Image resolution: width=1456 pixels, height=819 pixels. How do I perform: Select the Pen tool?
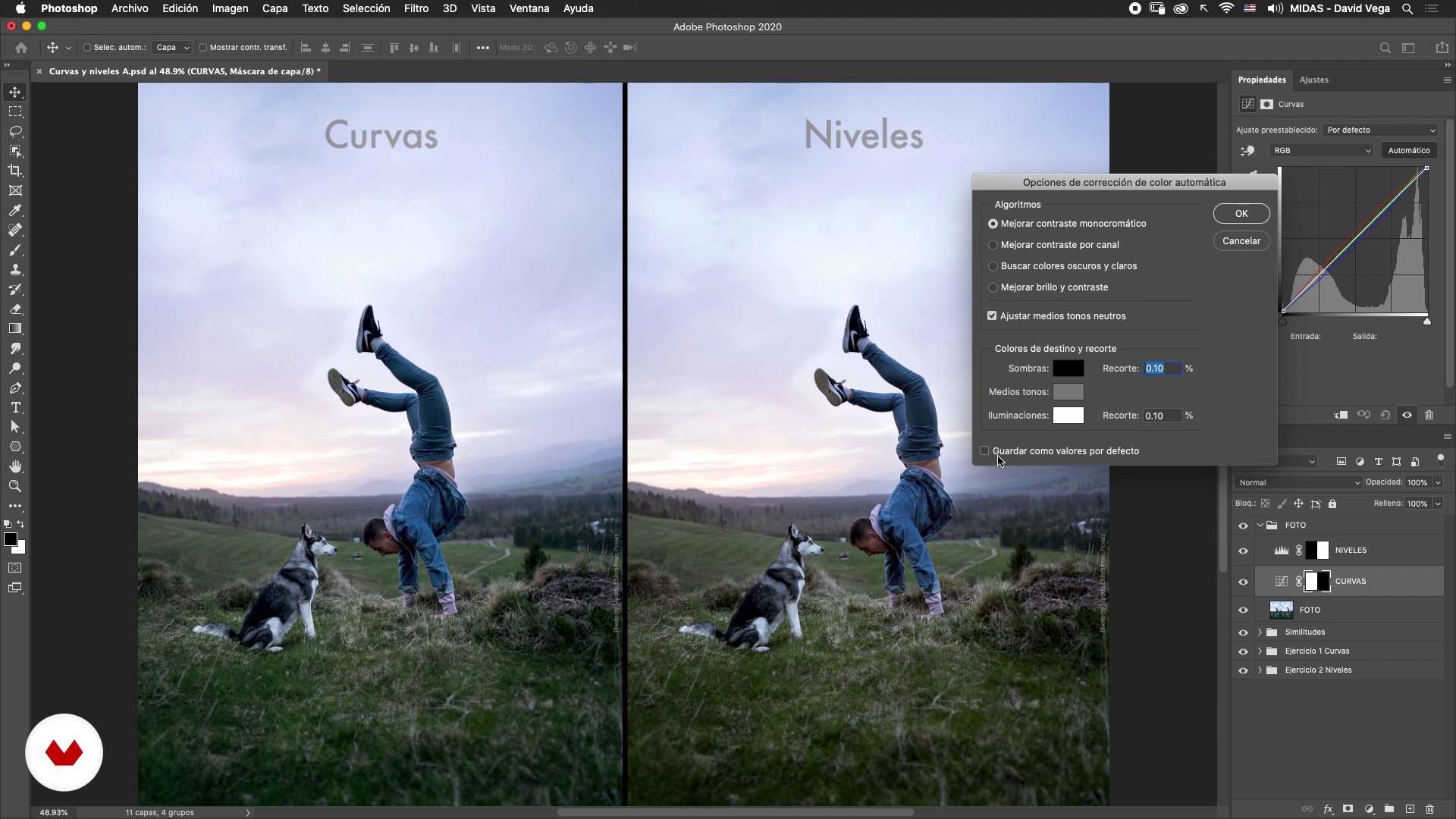[15, 388]
